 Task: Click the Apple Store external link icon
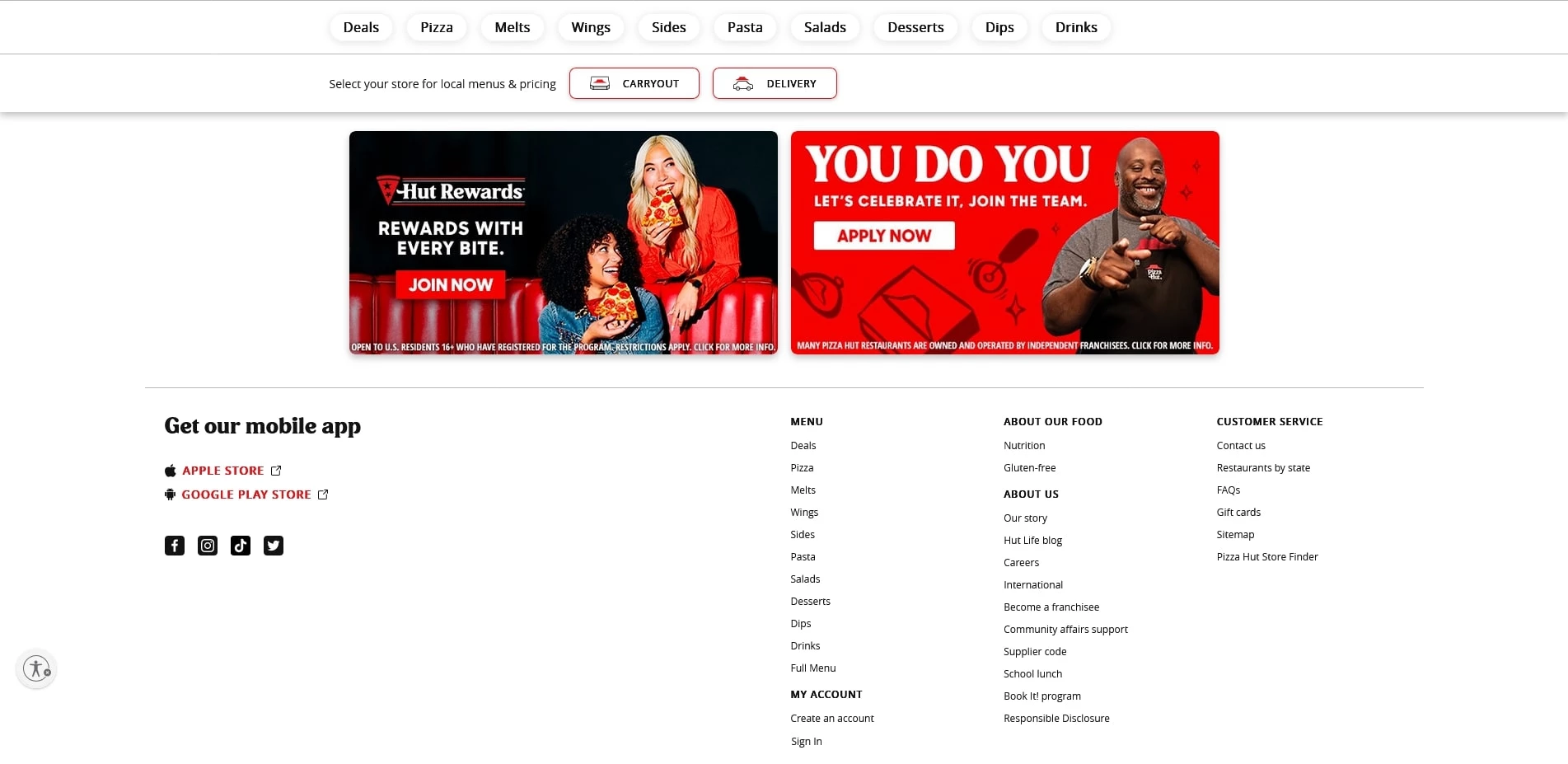click(276, 471)
